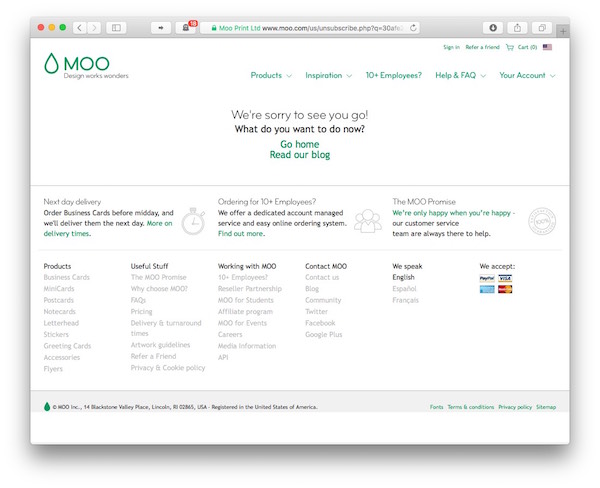This screenshot has height=488, width=600.
Task: Click the green lock icon in address bar
Action: pyautogui.click(x=214, y=28)
